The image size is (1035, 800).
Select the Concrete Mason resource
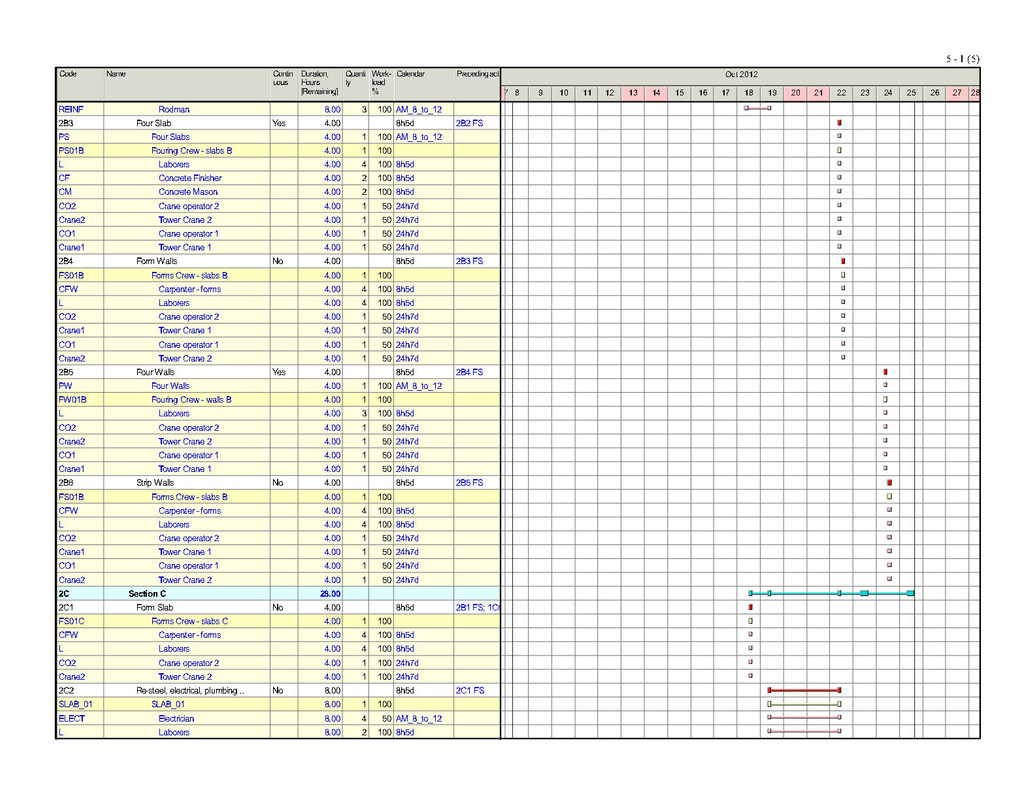[188, 192]
